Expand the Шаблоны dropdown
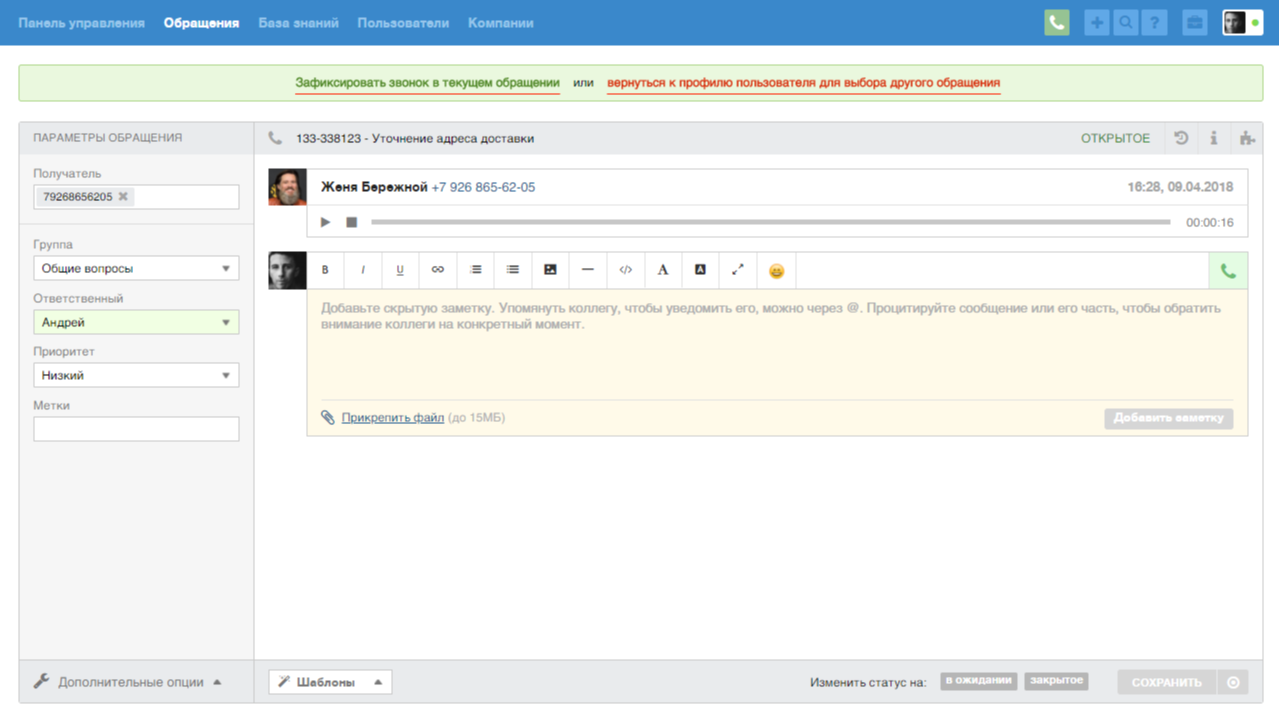This screenshot has width=1279, height=720. pyautogui.click(x=328, y=681)
